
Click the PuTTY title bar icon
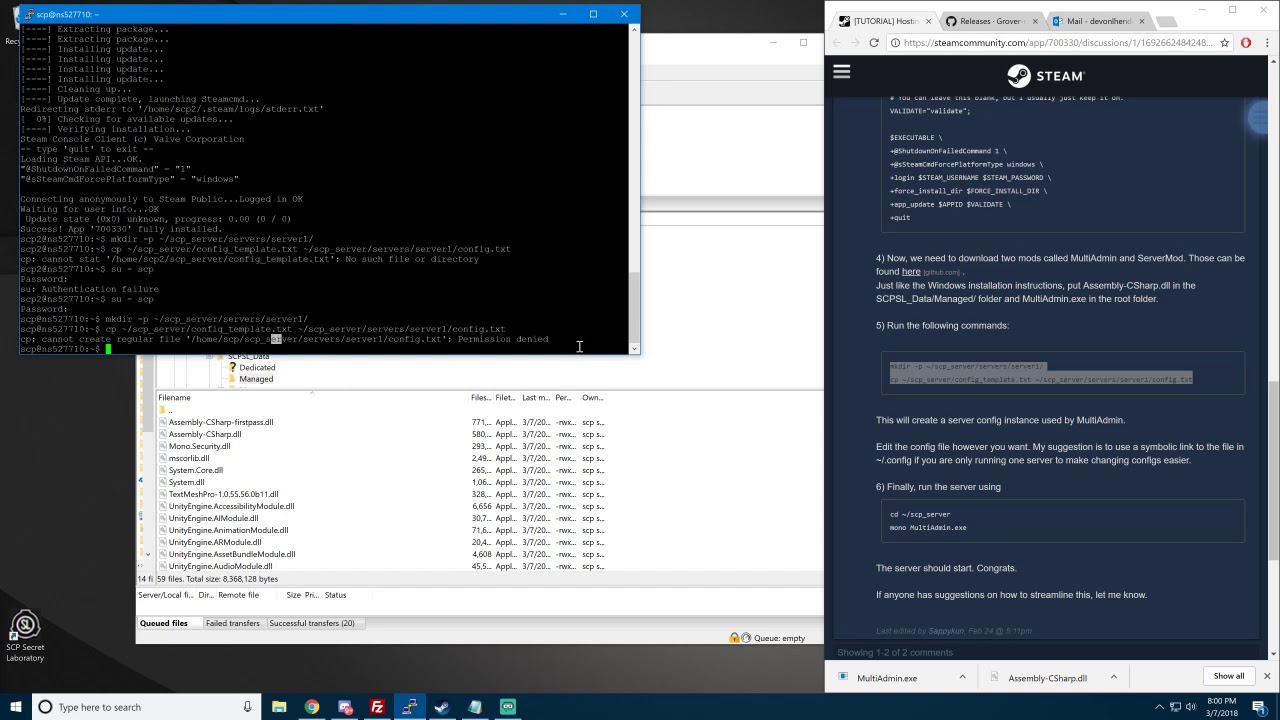pos(27,14)
